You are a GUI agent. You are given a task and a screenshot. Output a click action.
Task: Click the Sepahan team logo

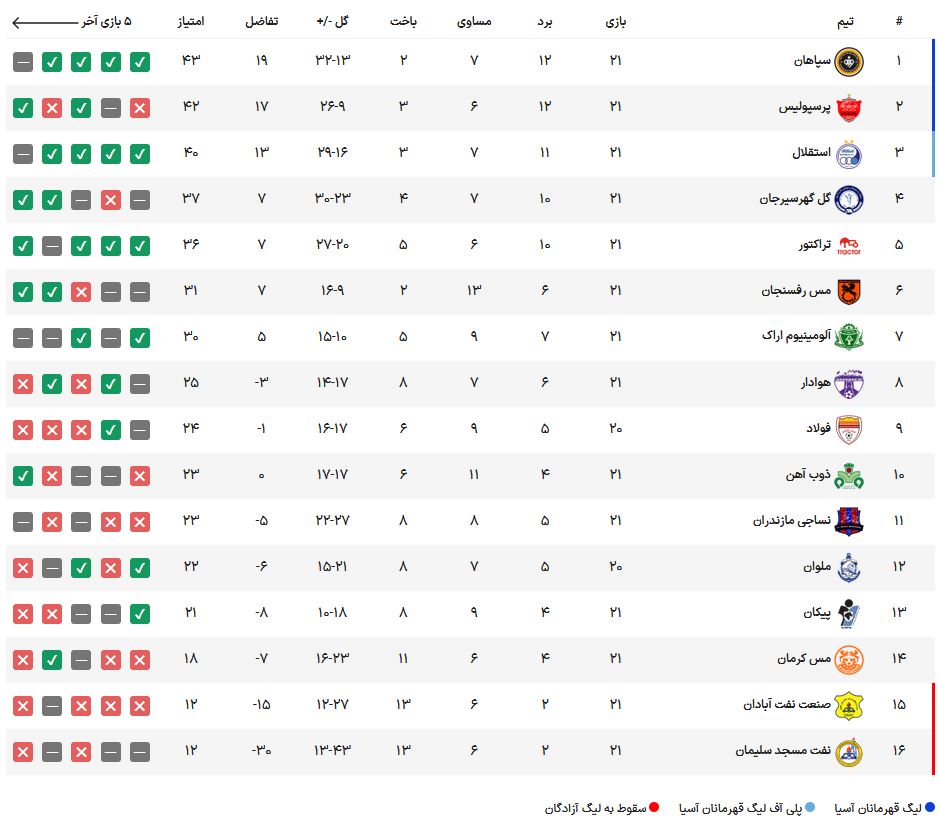pyautogui.click(x=849, y=62)
